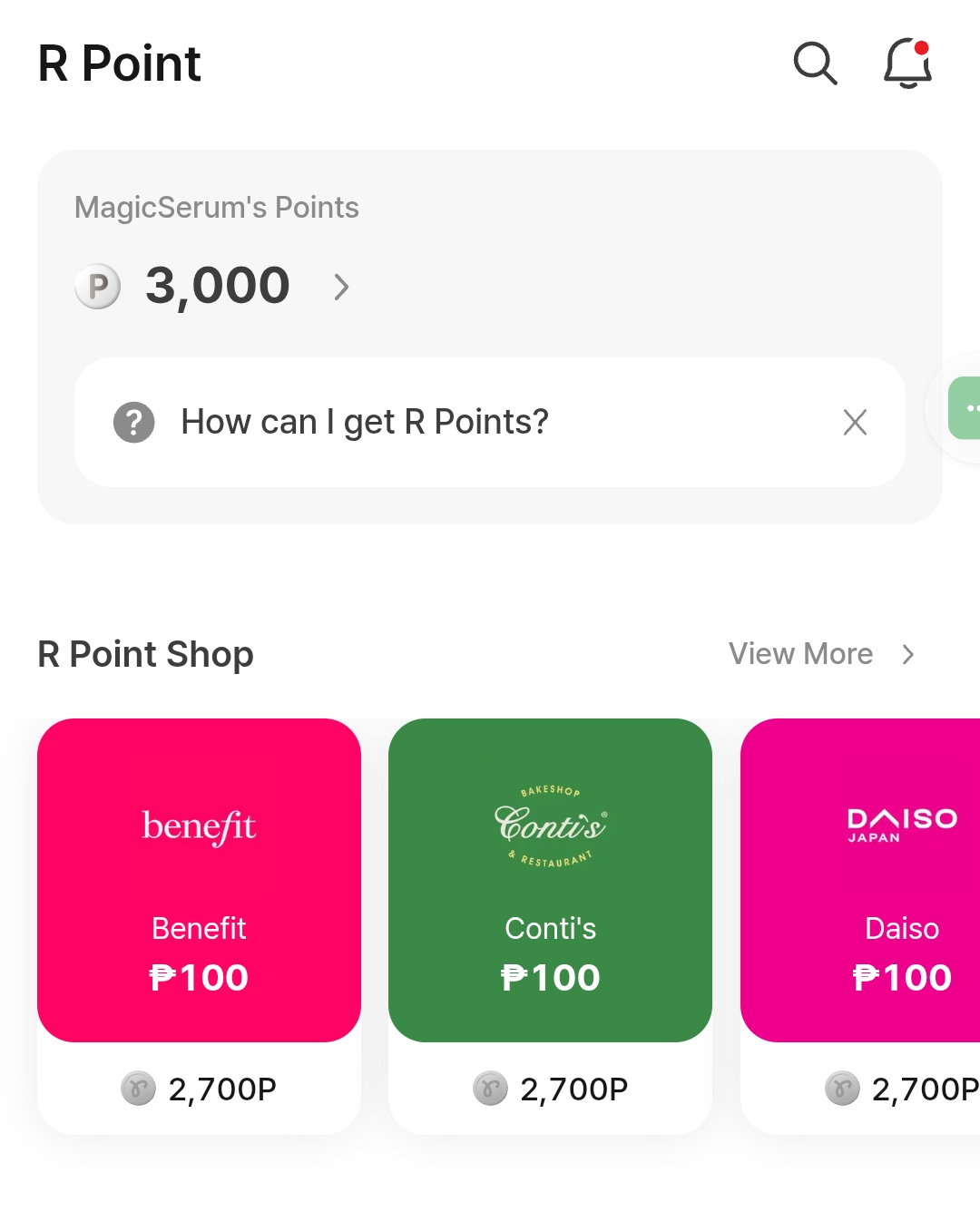Select the Conti's ₱100 voucher card

pos(550,926)
